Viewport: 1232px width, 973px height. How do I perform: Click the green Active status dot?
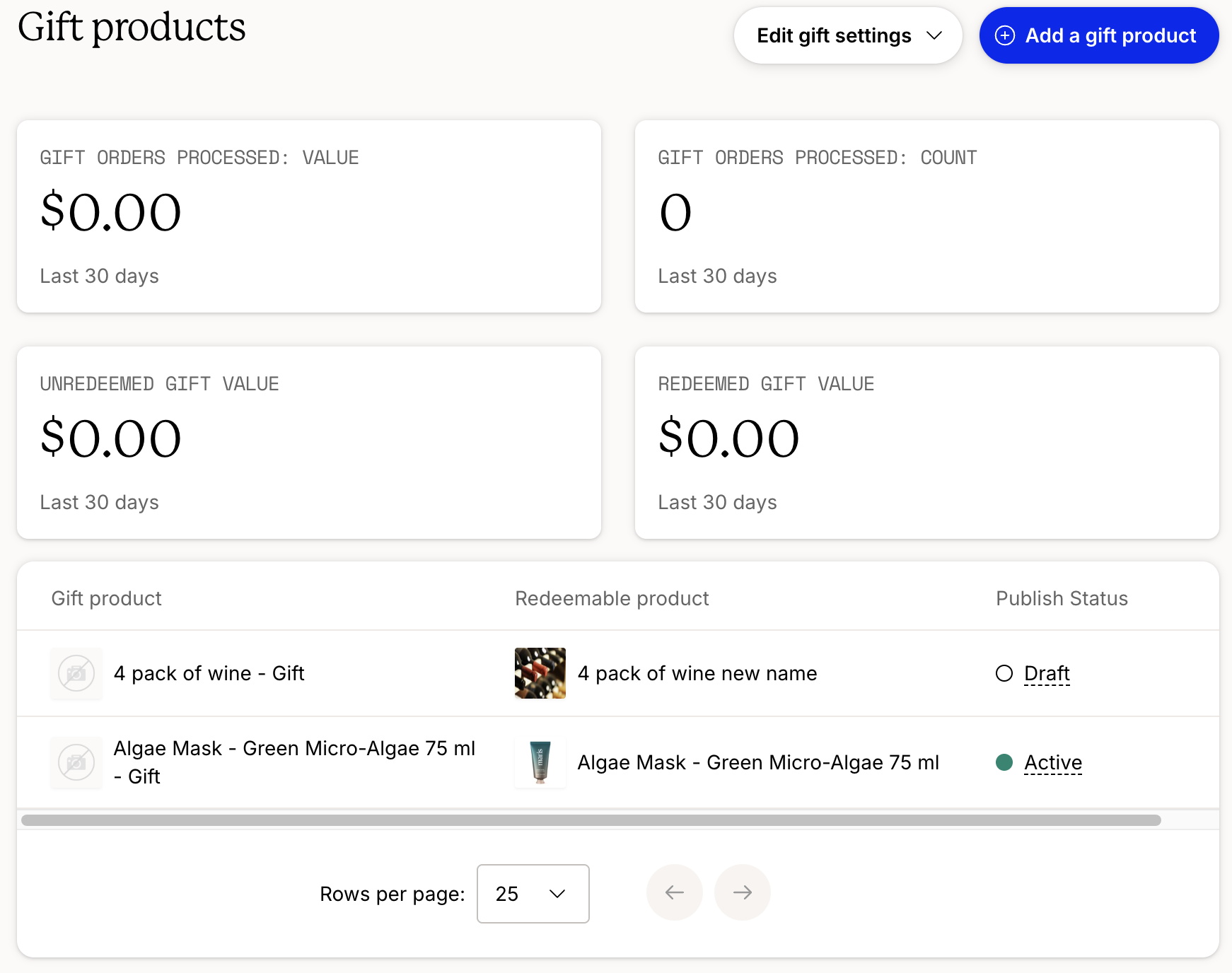pyautogui.click(x=1004, y=762)
